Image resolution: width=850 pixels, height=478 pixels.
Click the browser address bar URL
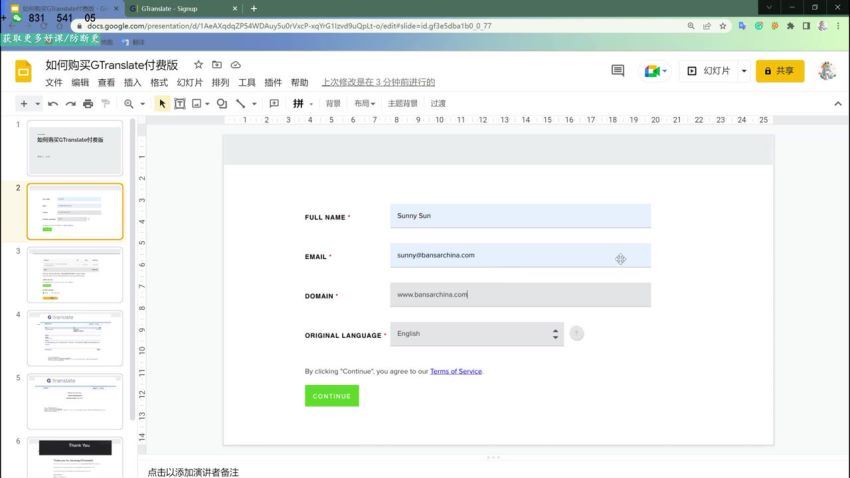tap(289, 25)
